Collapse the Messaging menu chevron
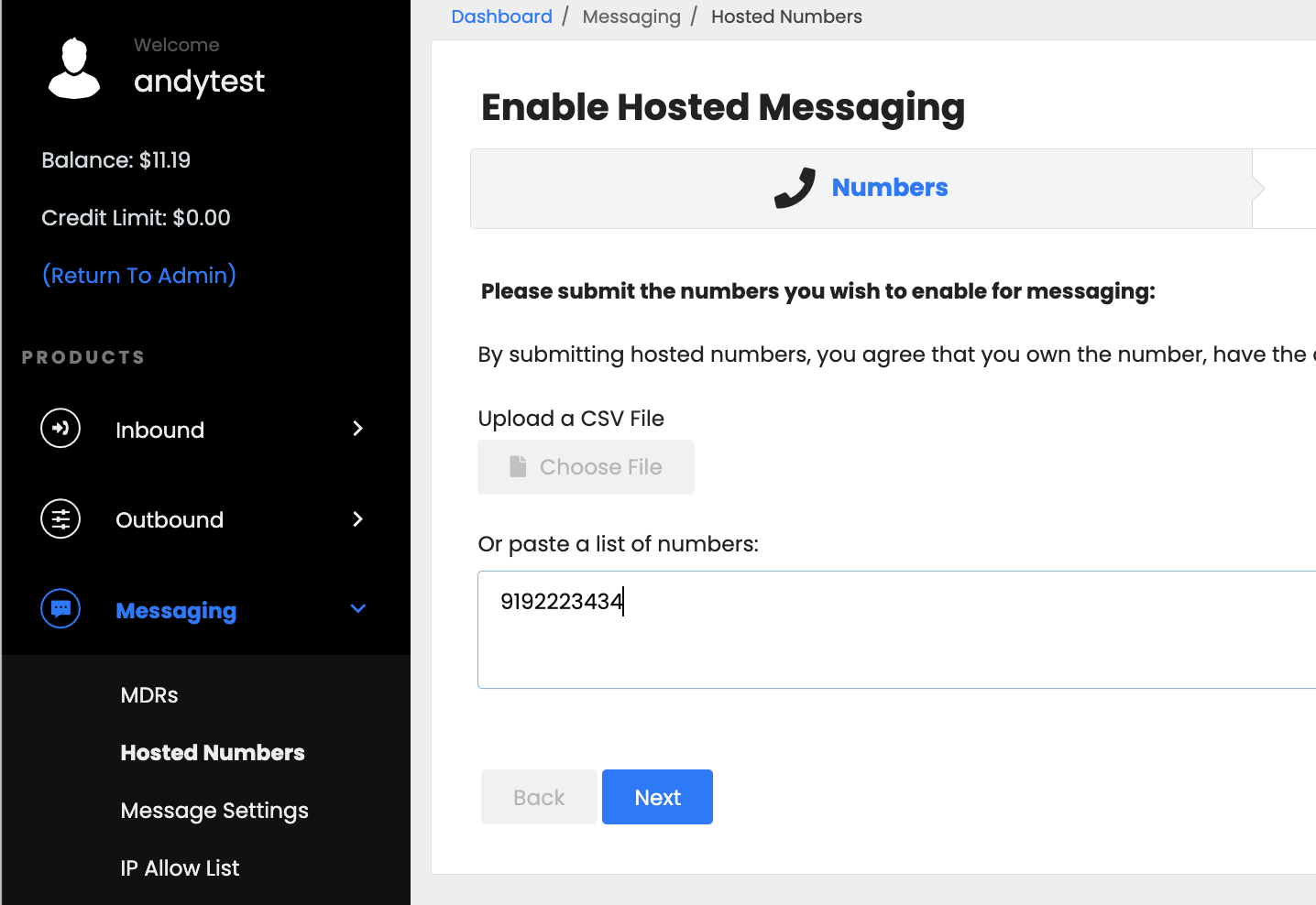Screen dimensions: 1316x905 (358, 609)
